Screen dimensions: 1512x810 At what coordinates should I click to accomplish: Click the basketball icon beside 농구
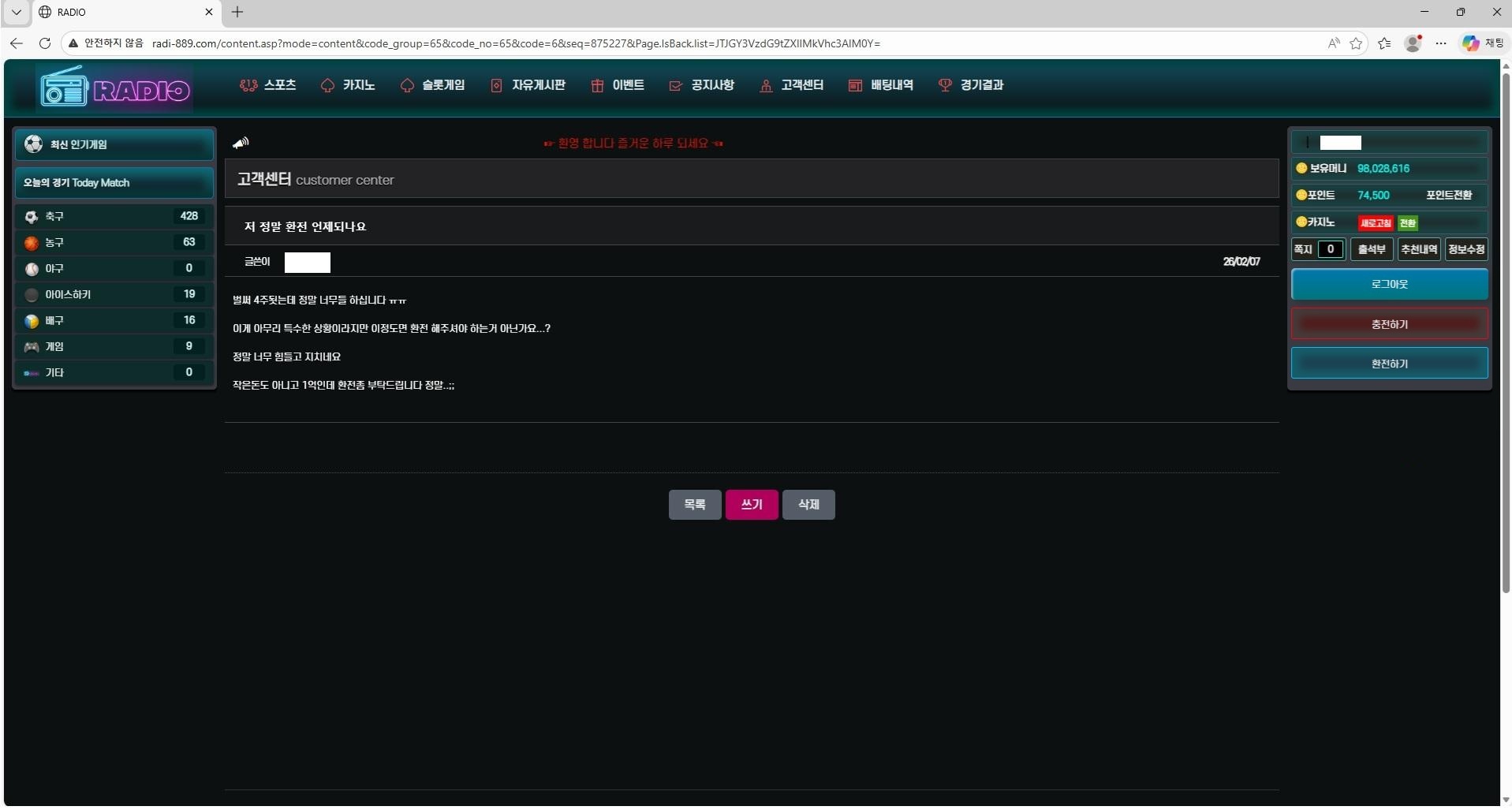tap(32, 243)
